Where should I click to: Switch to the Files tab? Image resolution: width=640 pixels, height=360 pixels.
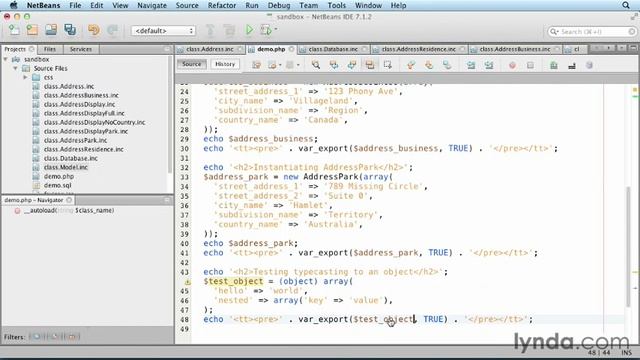tap(50, 49)
